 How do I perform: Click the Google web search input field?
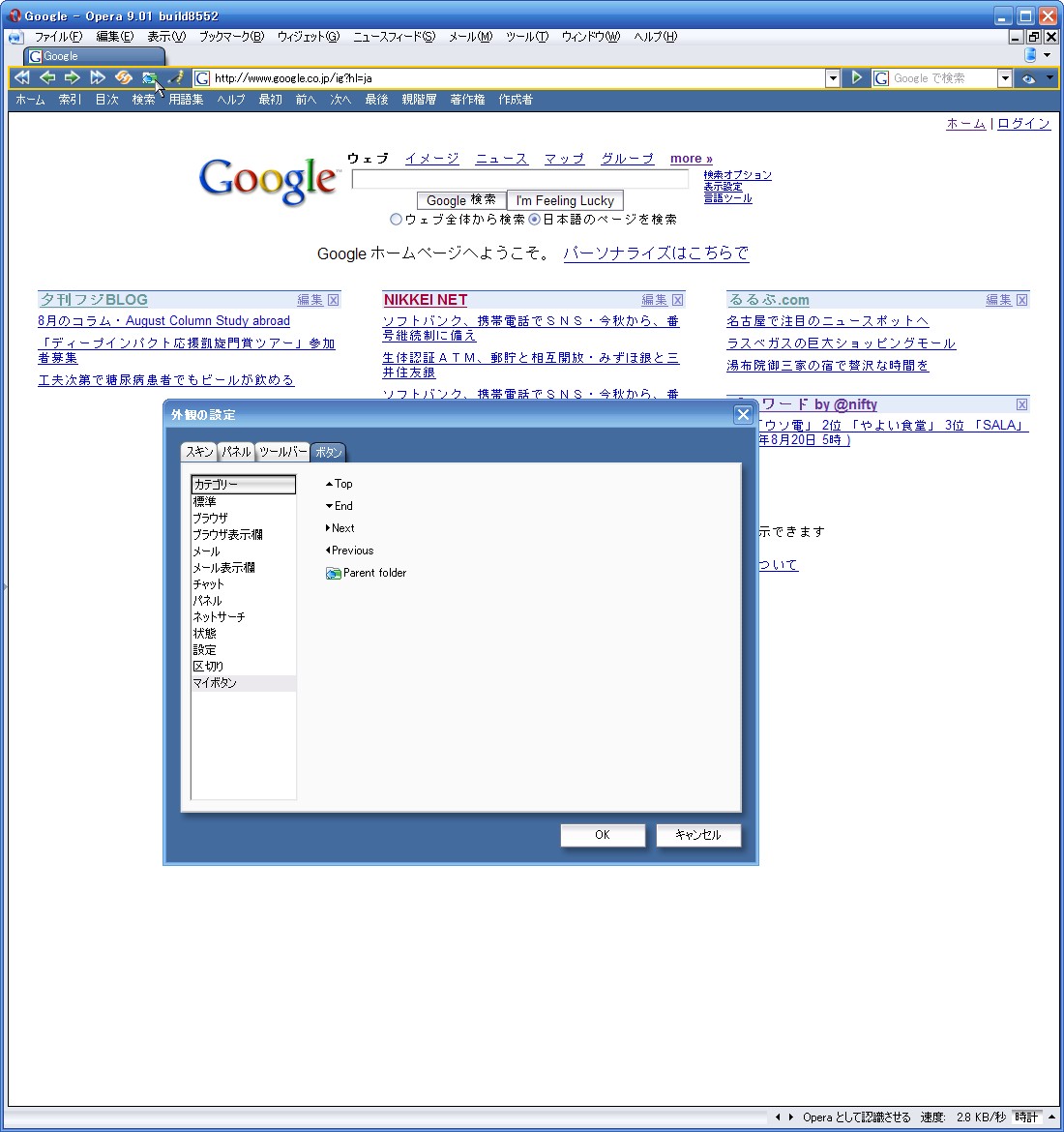pos(519,178)
